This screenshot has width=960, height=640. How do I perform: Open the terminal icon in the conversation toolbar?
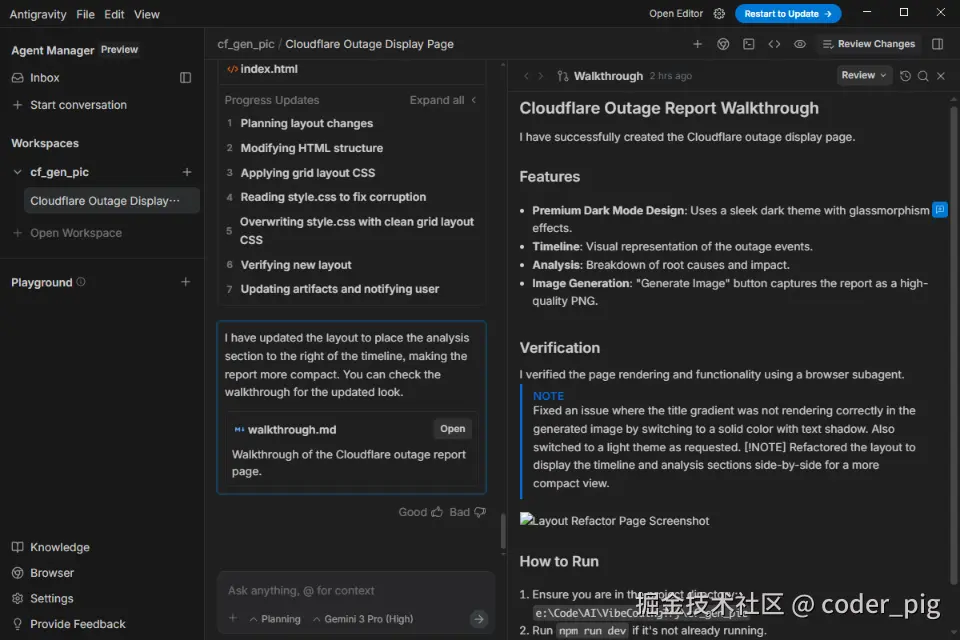749,44
